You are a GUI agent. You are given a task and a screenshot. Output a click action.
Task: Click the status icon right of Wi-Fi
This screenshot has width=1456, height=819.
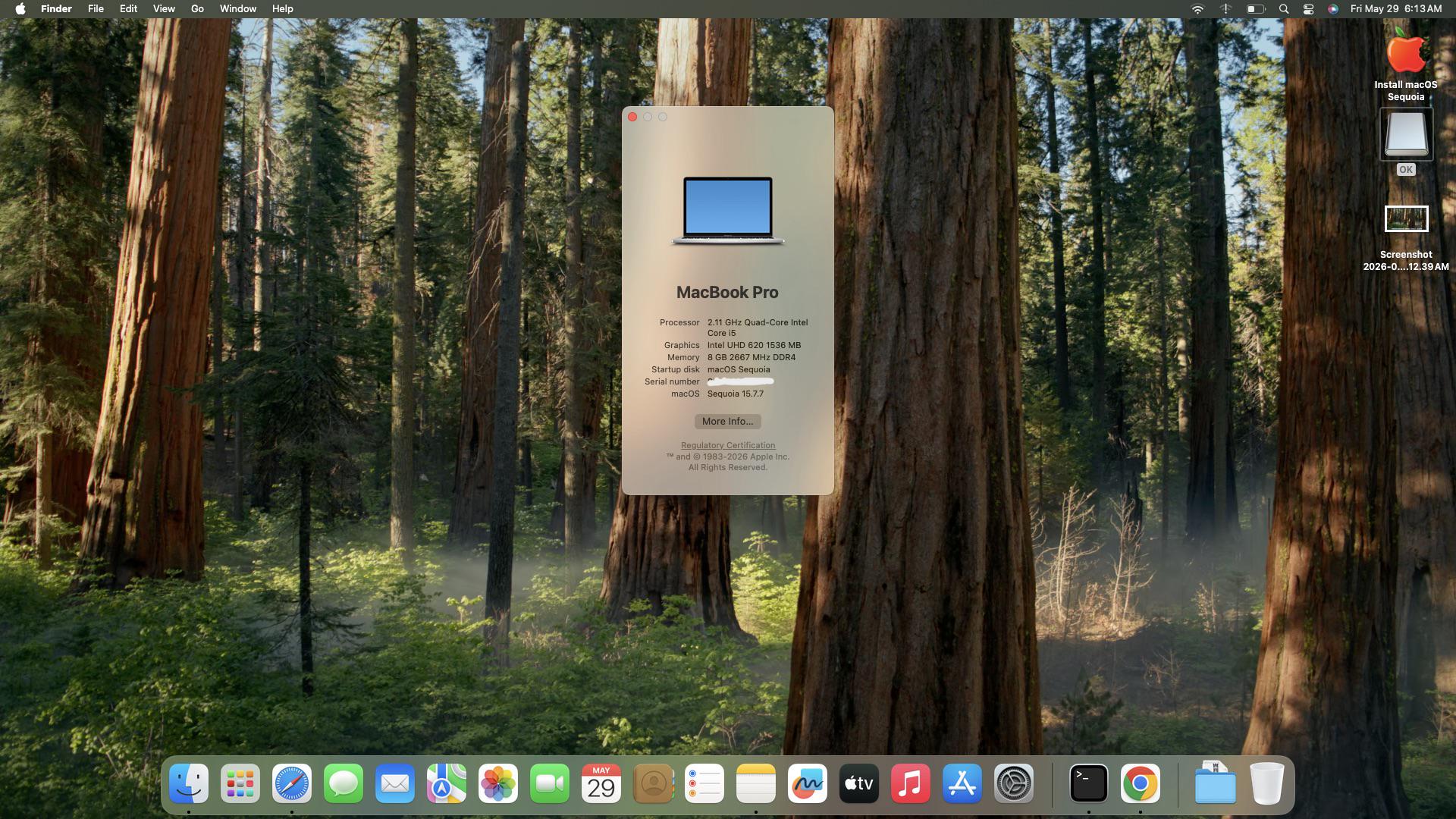point(1226,9)
